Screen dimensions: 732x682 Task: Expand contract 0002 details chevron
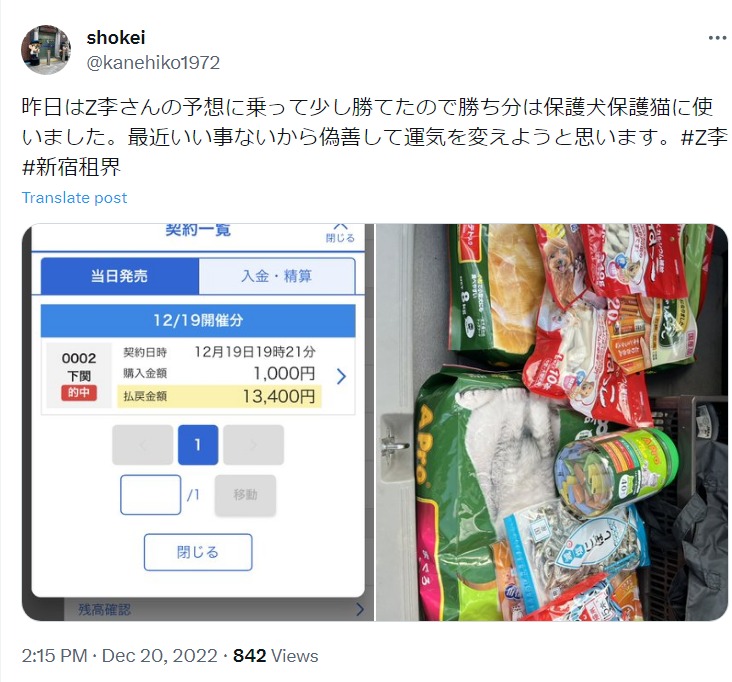(341, 376)
